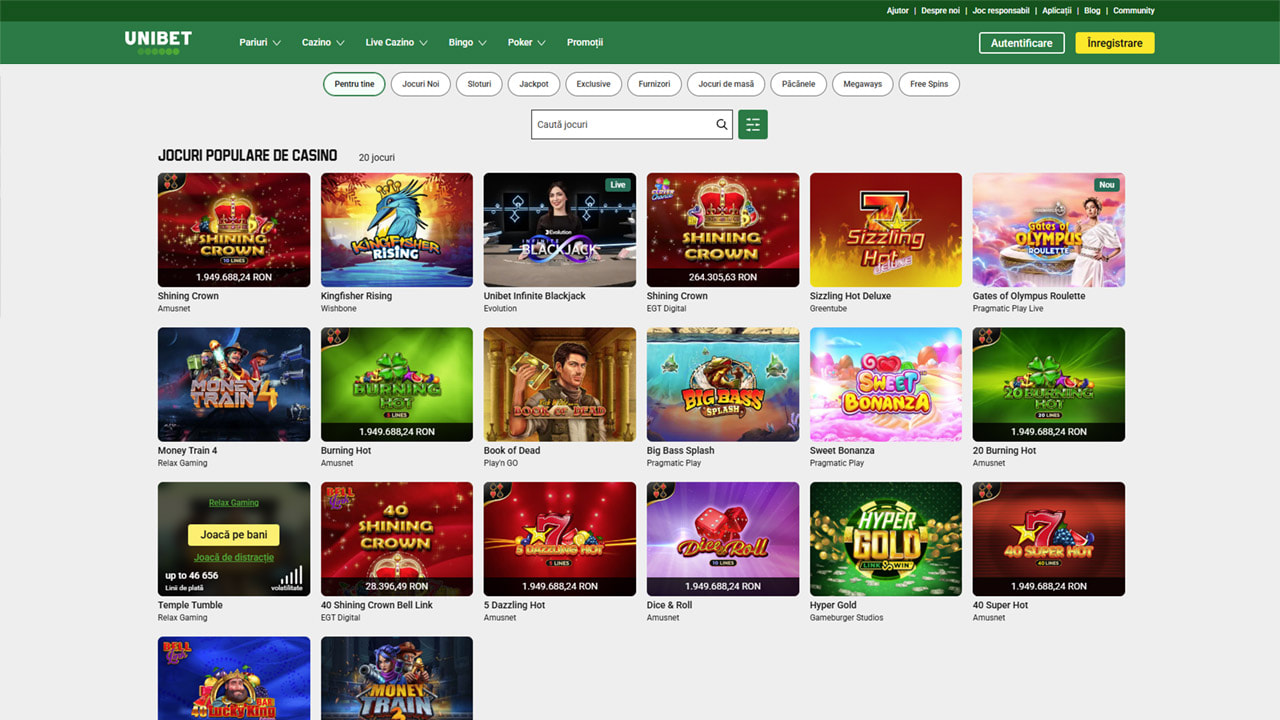Viewport: 1280px width, 720px height.
Task: Click Joacă pe bani button
Action: (x=234, y=535)
